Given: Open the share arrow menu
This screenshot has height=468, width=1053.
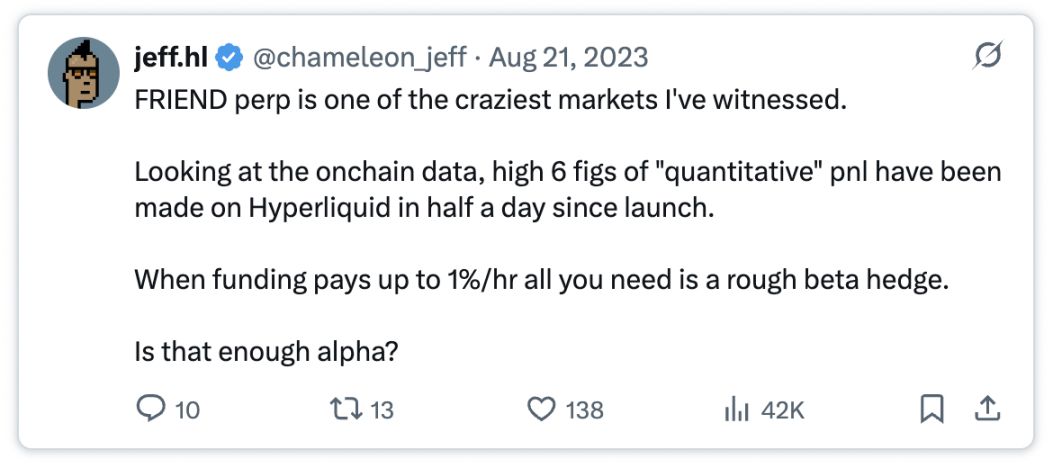Looking at the screenshot, I should [x=986, y=408].
